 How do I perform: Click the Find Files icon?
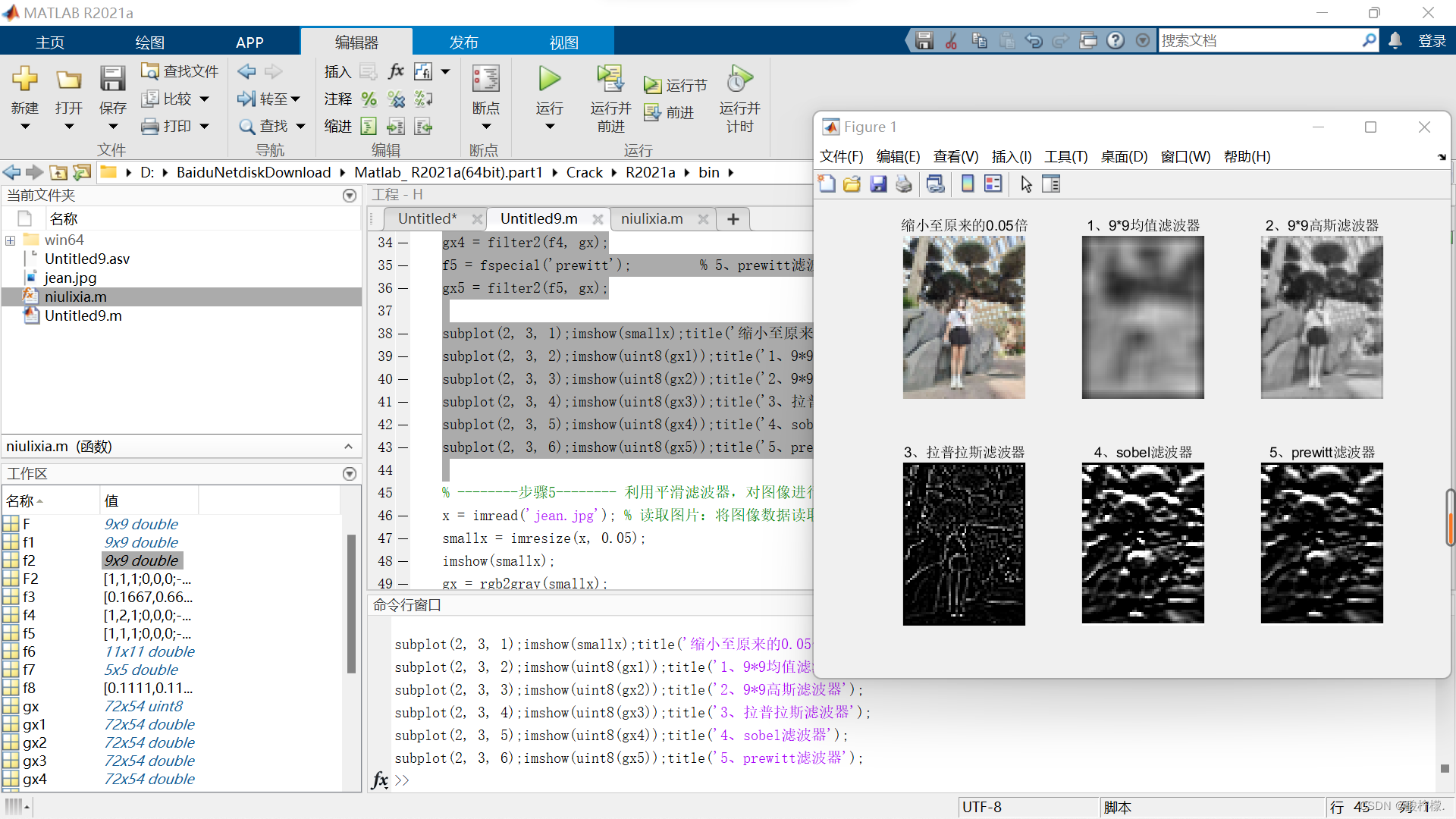150,71
